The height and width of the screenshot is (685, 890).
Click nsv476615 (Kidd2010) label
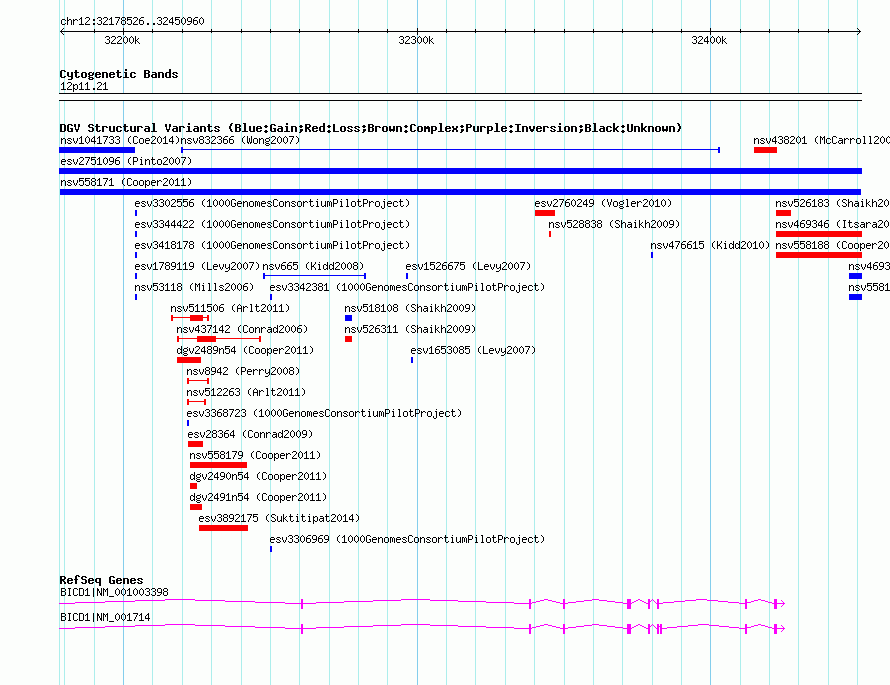[x=710, y=245]
